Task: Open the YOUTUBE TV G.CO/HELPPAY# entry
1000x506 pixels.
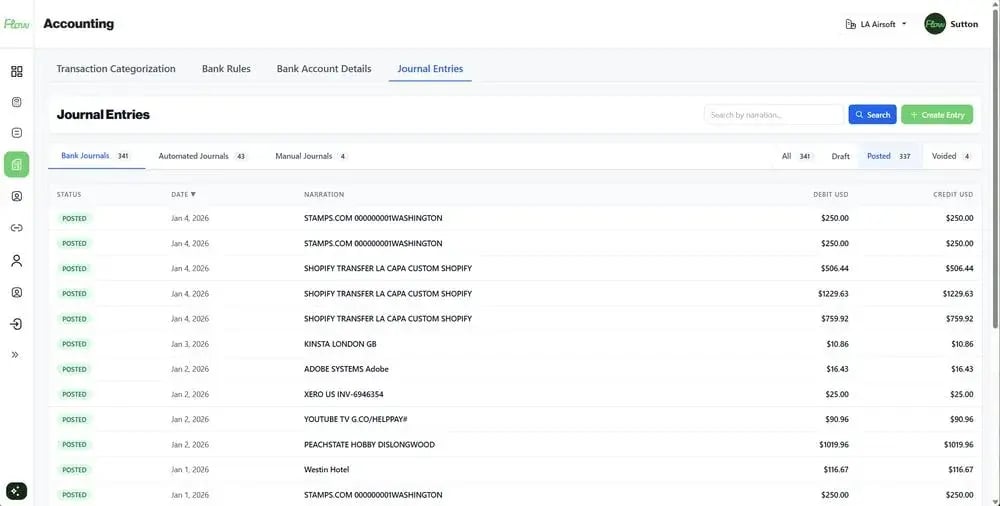Action: click(x=515, y=419)
